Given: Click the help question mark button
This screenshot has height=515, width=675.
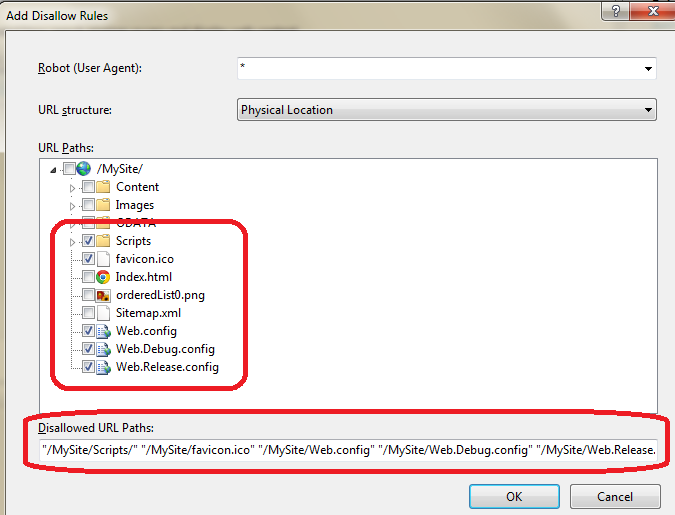Looking at the screenshot, I should 616,11.
